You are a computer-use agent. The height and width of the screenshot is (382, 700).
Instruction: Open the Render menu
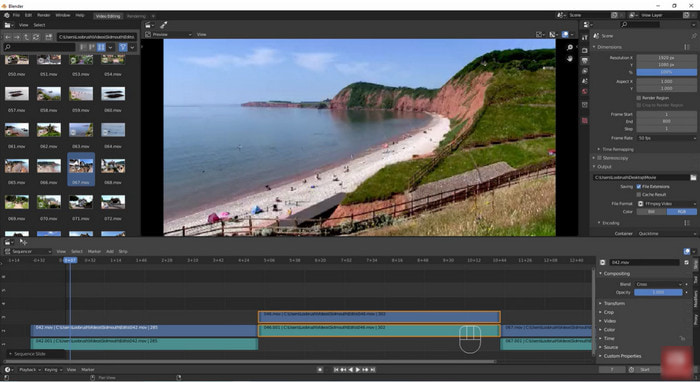[44, 15]
